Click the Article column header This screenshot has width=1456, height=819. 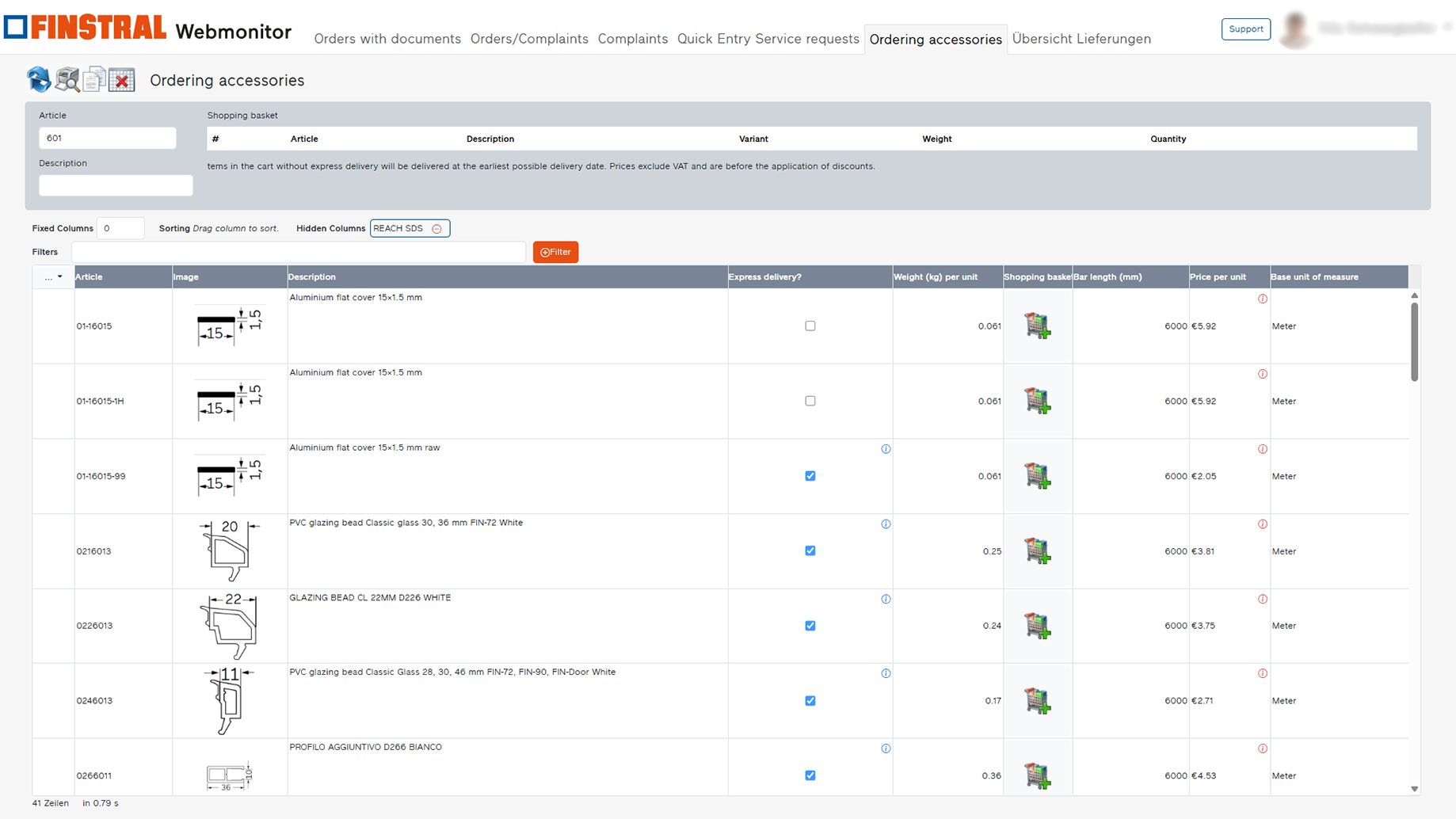[x=124, y=277]
